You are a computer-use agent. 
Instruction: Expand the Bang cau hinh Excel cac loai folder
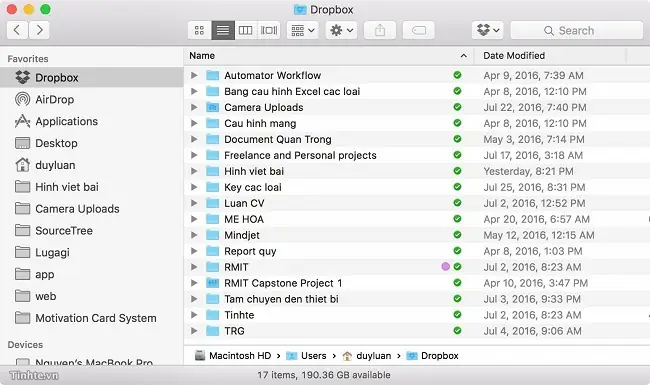[194, 91]
